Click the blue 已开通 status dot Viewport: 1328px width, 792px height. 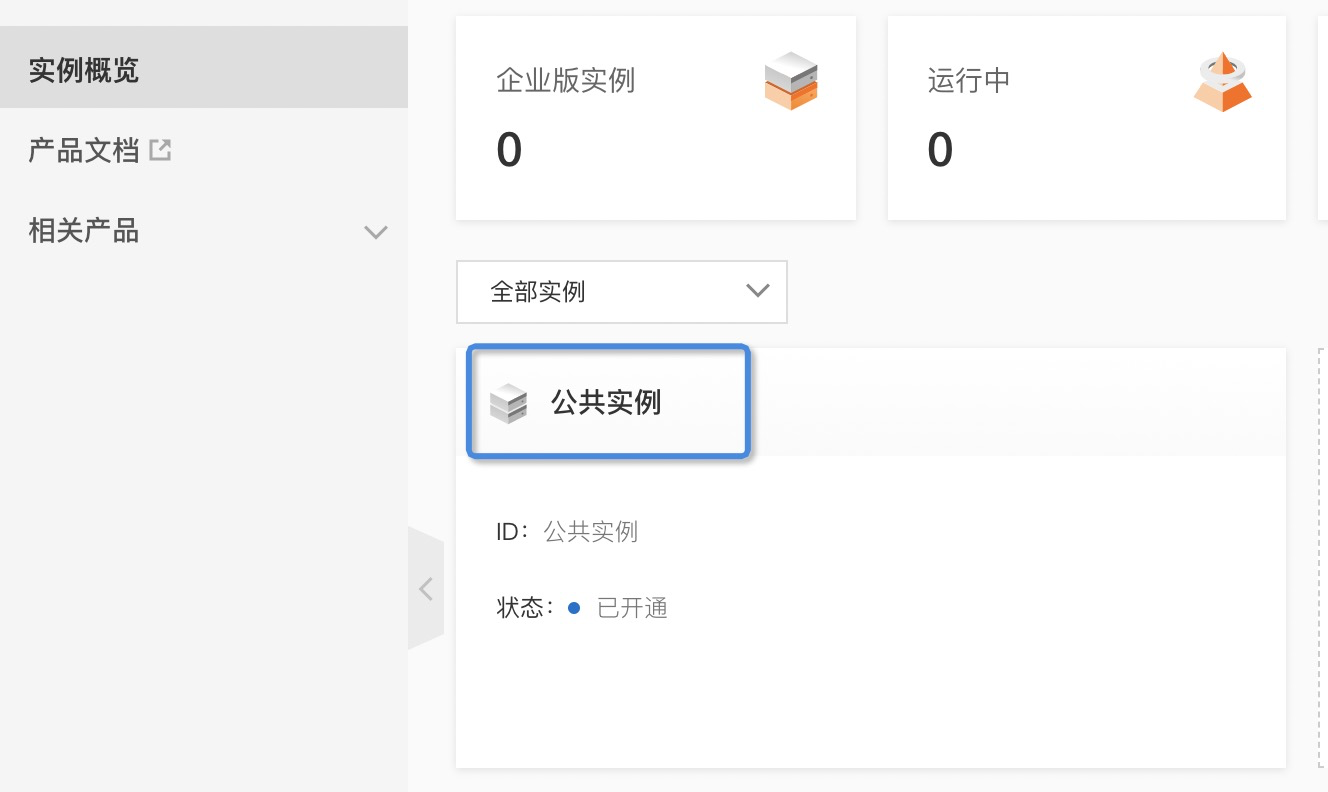pos(574,607)
